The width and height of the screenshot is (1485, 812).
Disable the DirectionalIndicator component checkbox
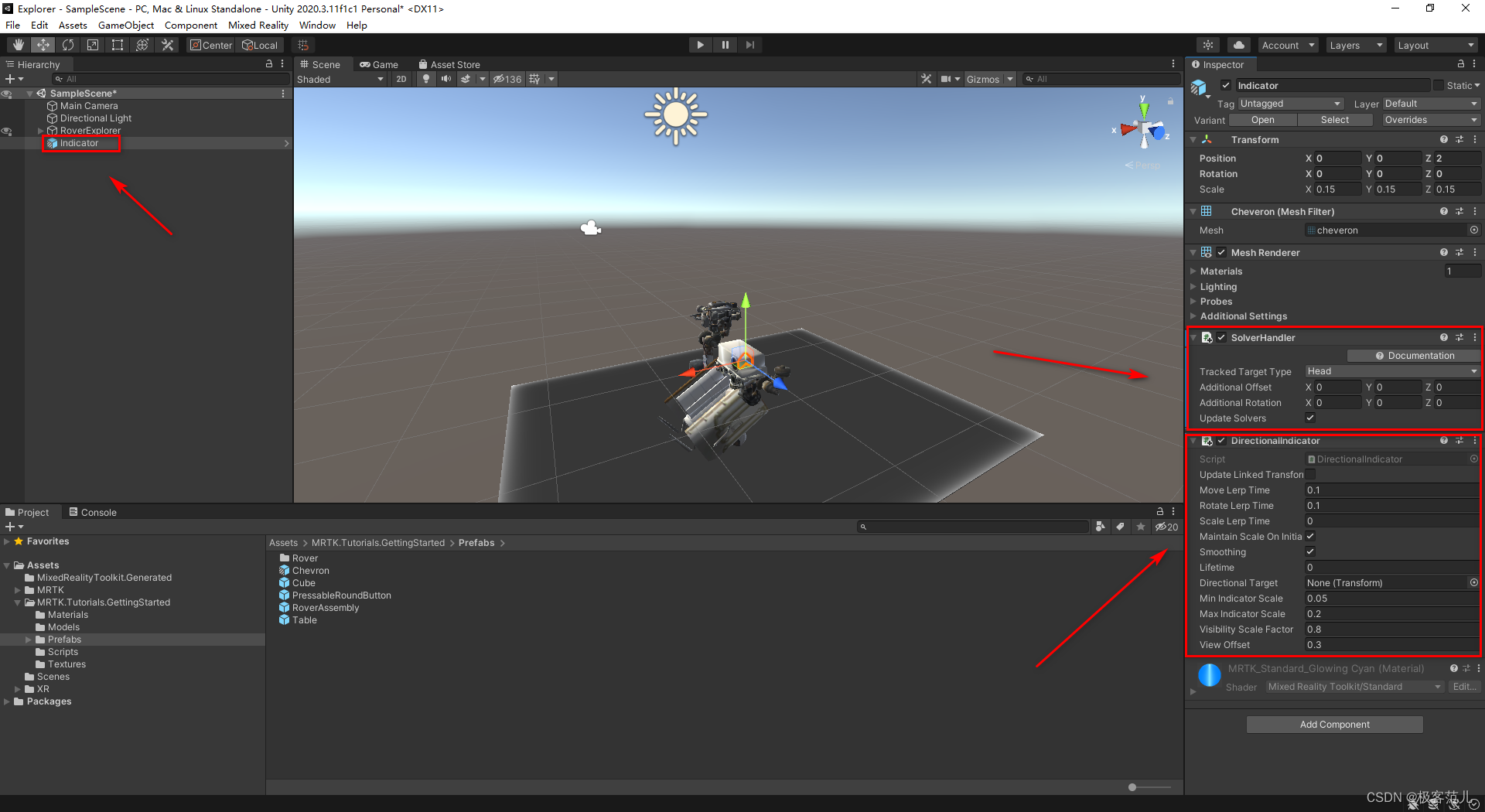click(x=1221, y=441)
